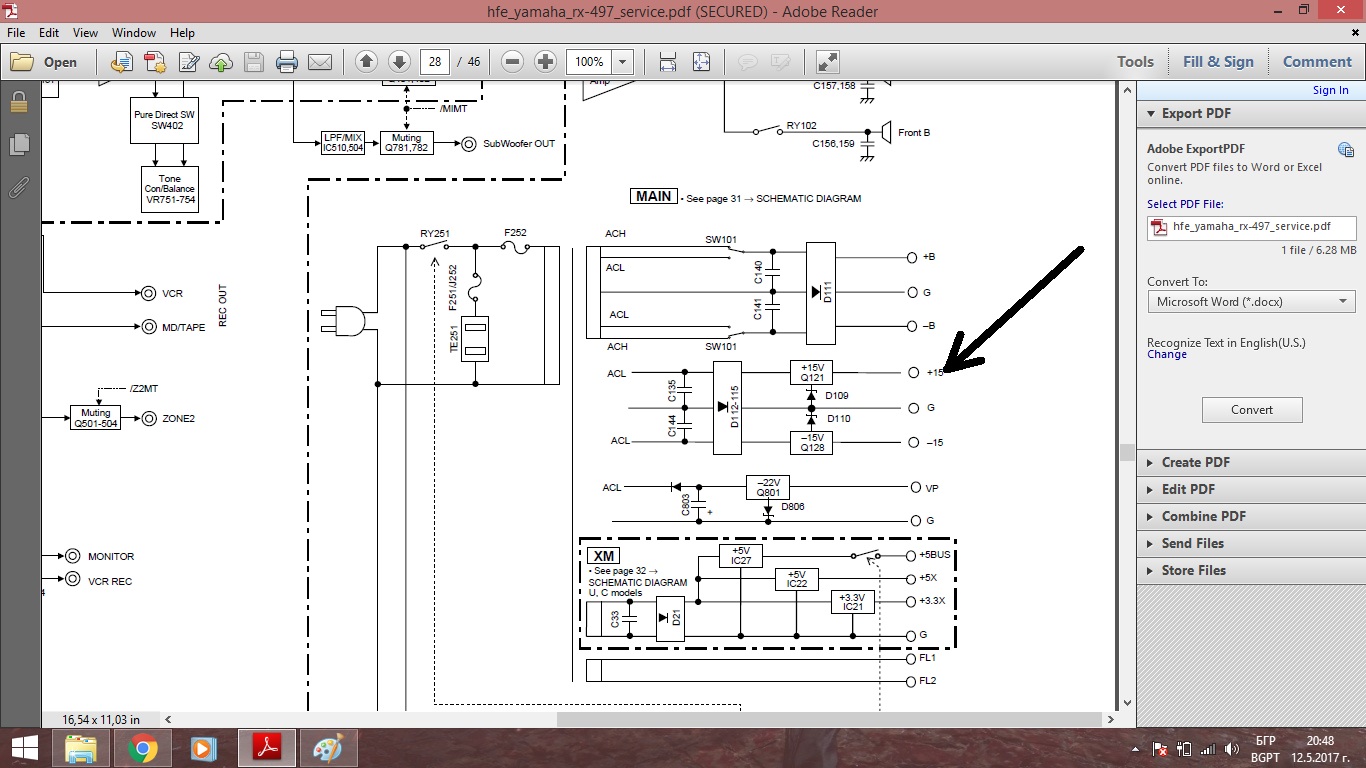Click the fit width scrolling icon
The image size is (1366, 768).
[668, 62]
